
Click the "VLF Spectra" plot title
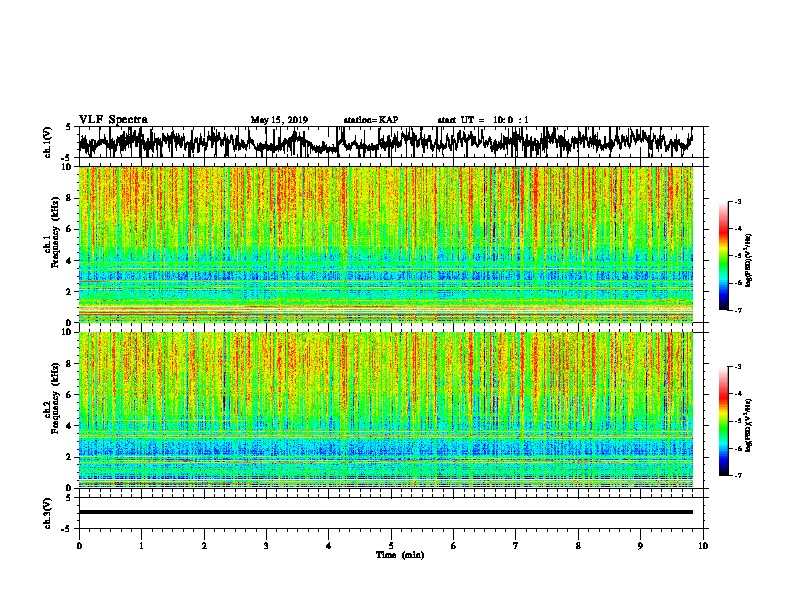pyautogui.click(x=113, y=119)
